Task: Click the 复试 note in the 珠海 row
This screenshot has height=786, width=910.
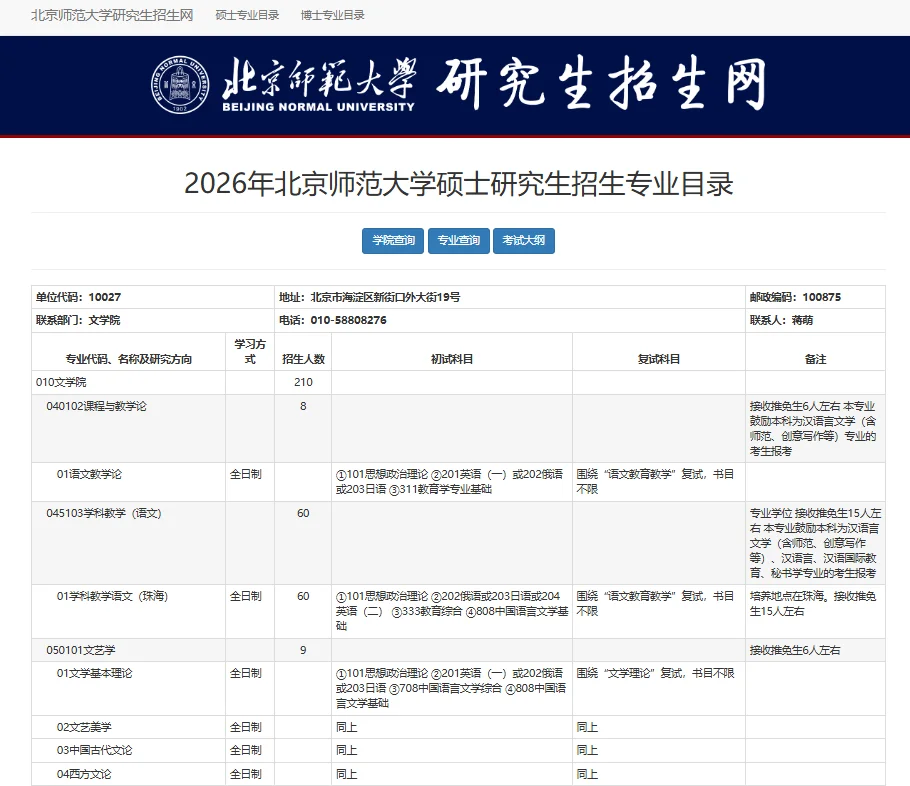Action: point(655,604)
